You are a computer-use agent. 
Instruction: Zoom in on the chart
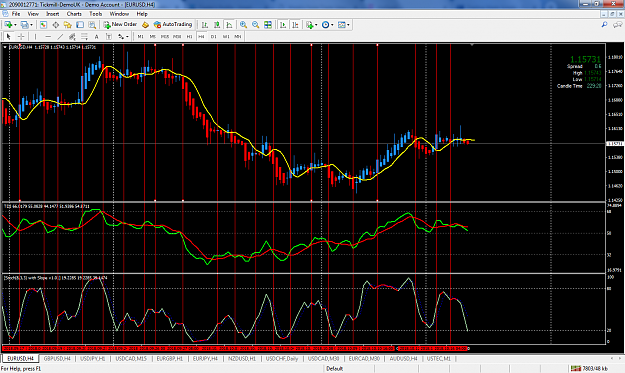[243, 25]
